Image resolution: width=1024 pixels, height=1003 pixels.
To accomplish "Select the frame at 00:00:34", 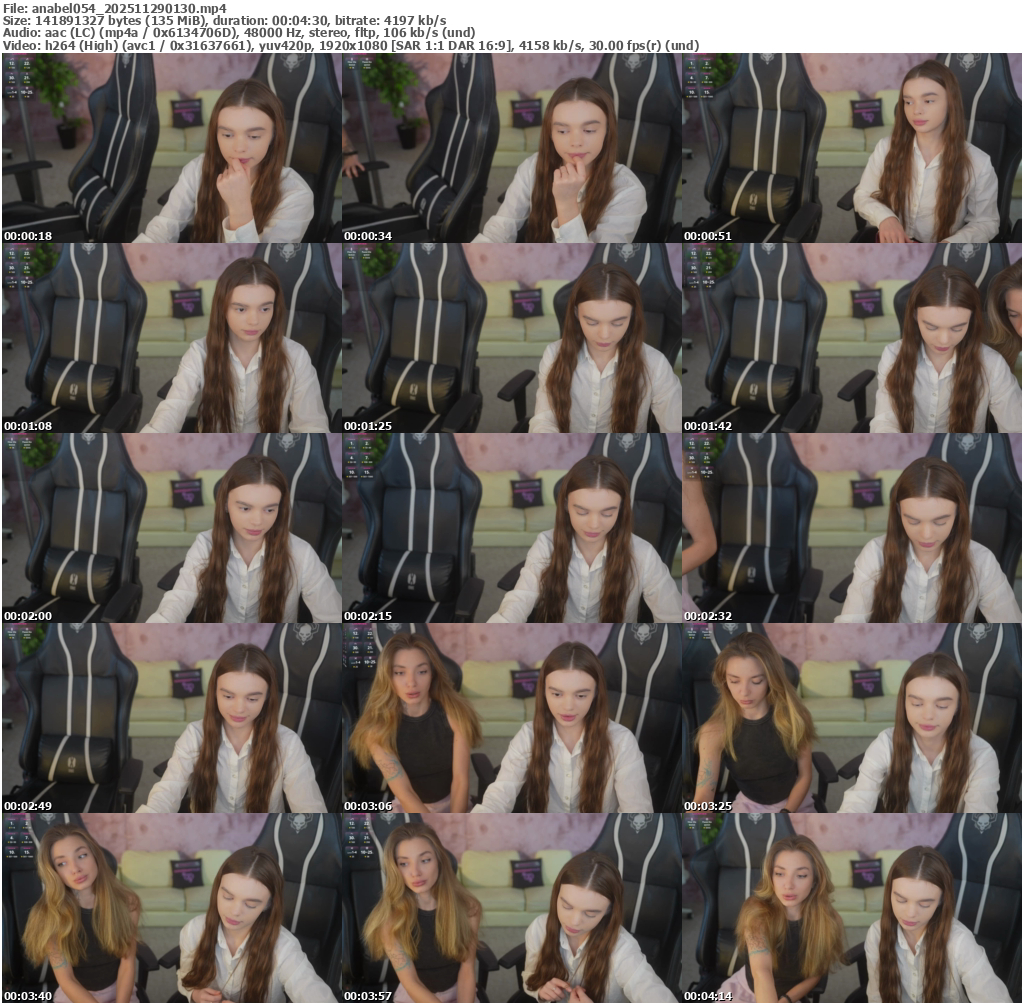I will 512,148.
